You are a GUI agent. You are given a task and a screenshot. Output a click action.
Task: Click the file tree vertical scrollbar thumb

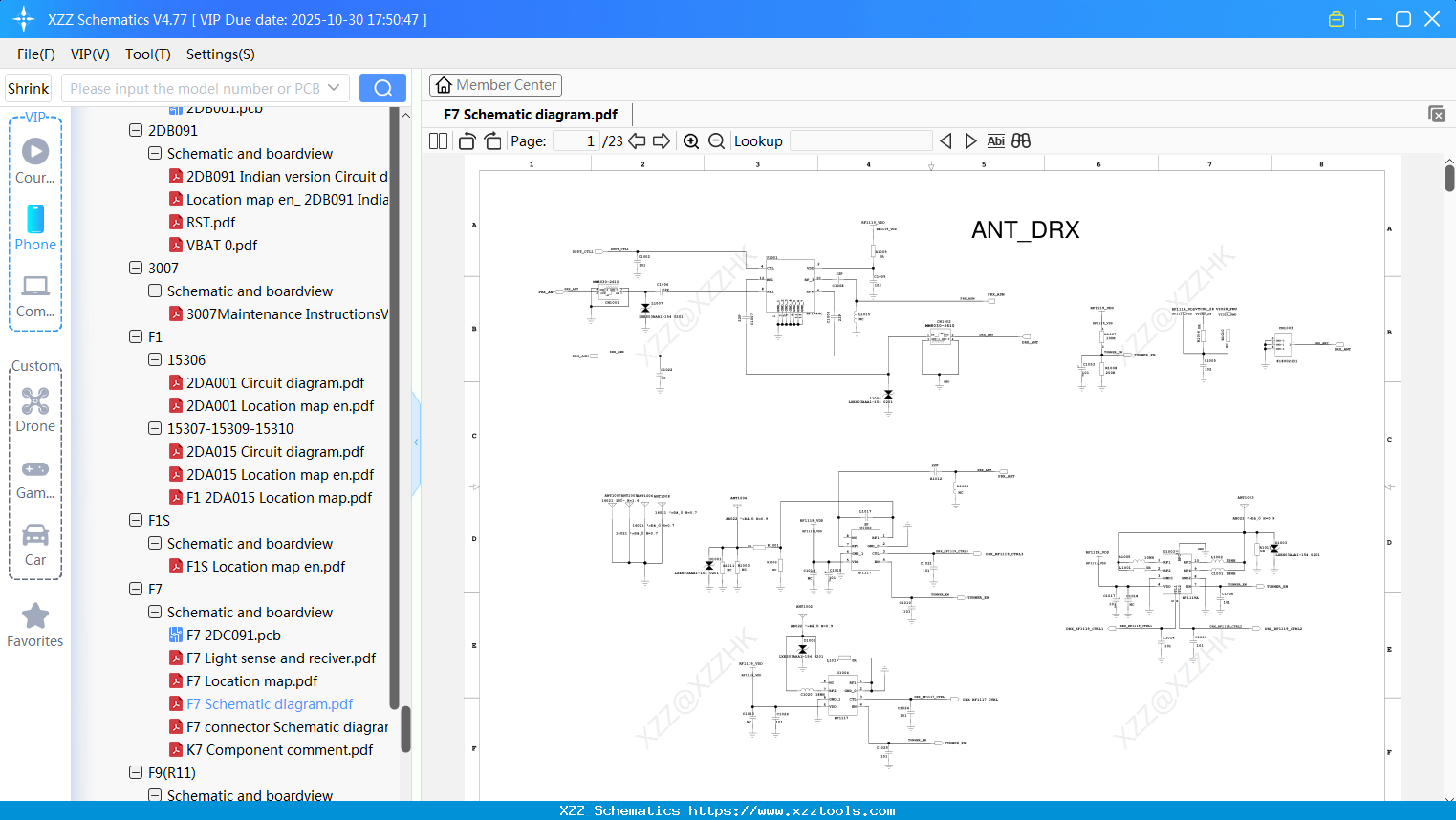coord(405,728)
